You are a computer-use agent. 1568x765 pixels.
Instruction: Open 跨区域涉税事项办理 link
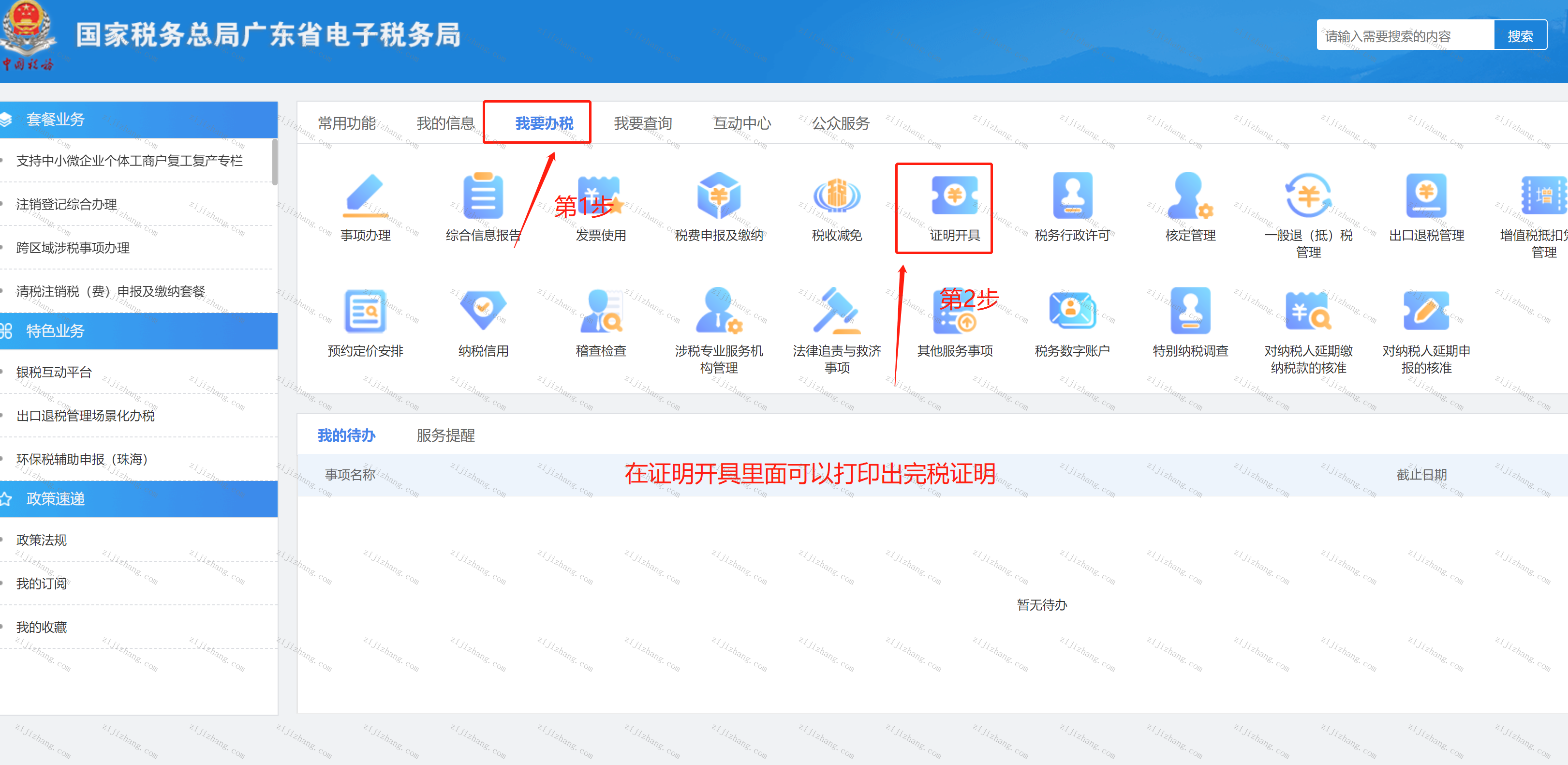[73, 248]
